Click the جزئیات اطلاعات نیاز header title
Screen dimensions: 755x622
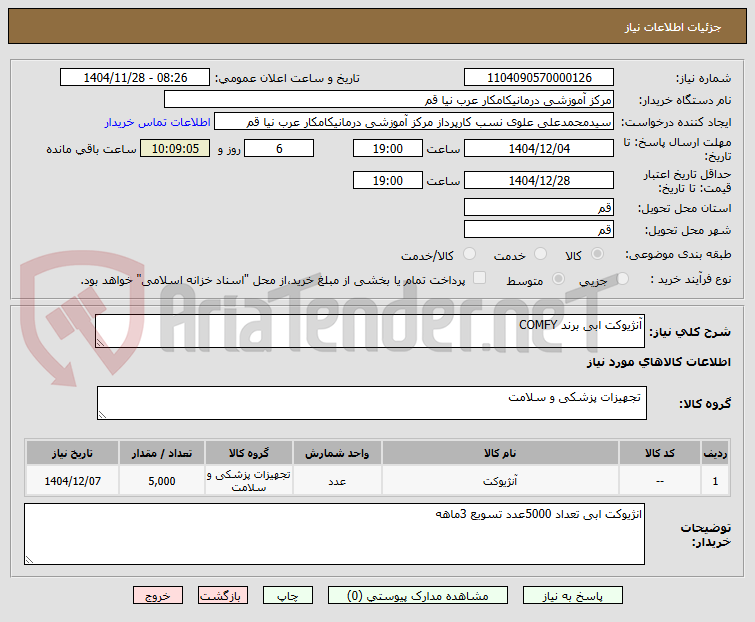pos(673,27)
